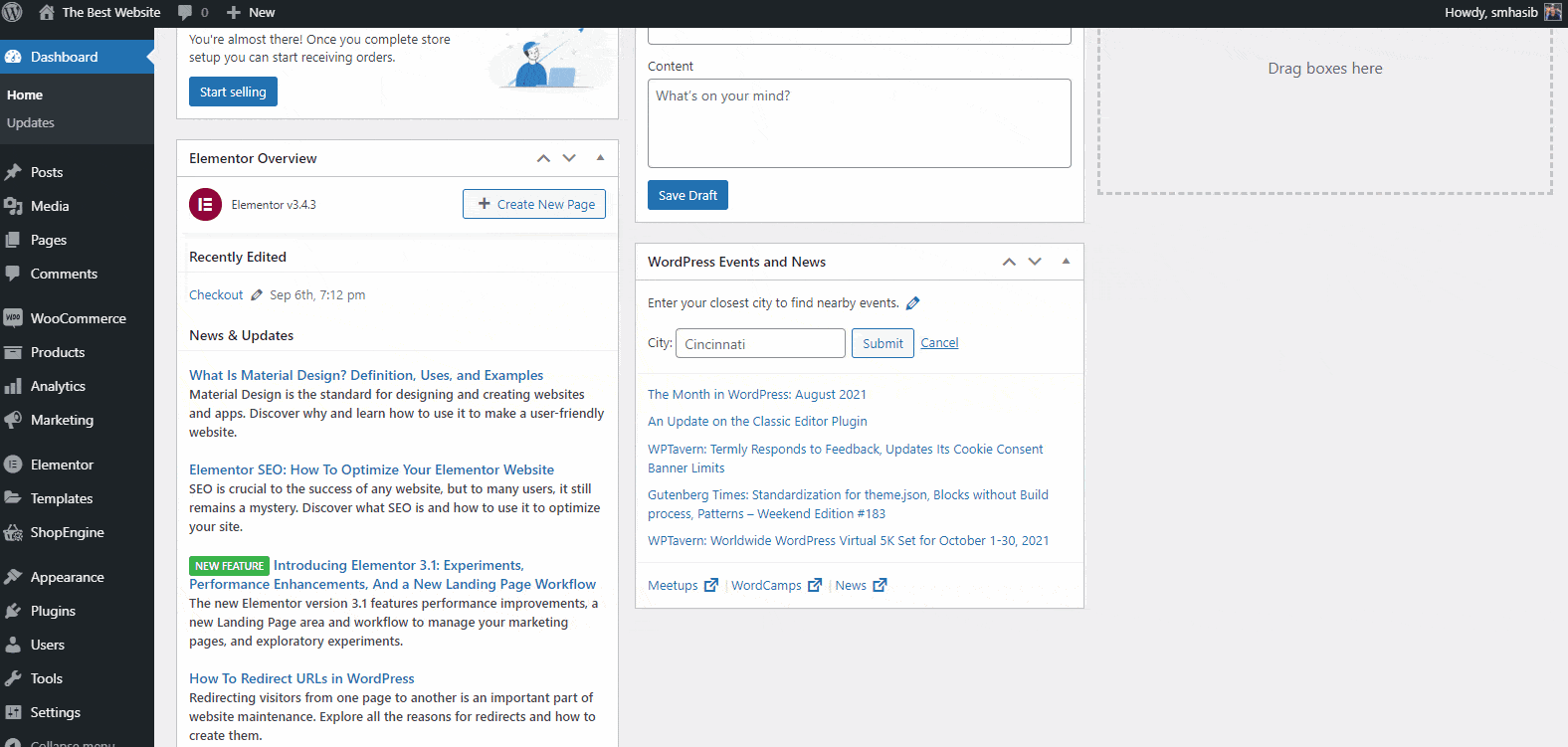
Task: Click the Products icon in sidebar
Action: (13, 352)
